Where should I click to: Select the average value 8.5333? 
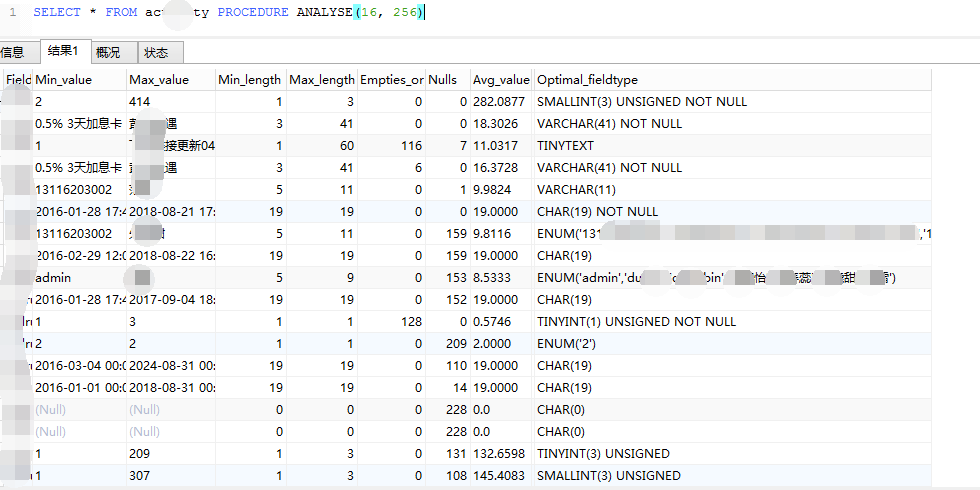501,278
